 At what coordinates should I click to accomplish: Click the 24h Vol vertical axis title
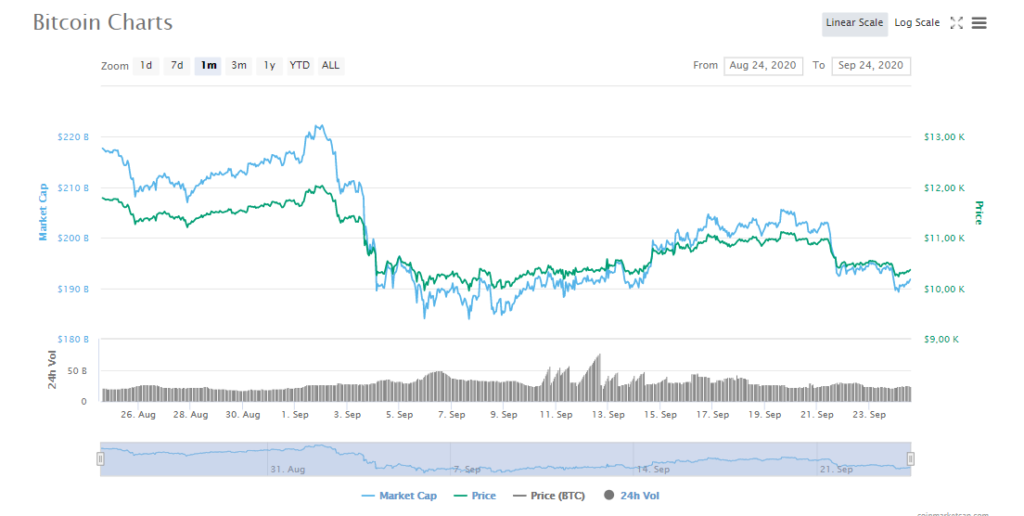click(52, 370)
